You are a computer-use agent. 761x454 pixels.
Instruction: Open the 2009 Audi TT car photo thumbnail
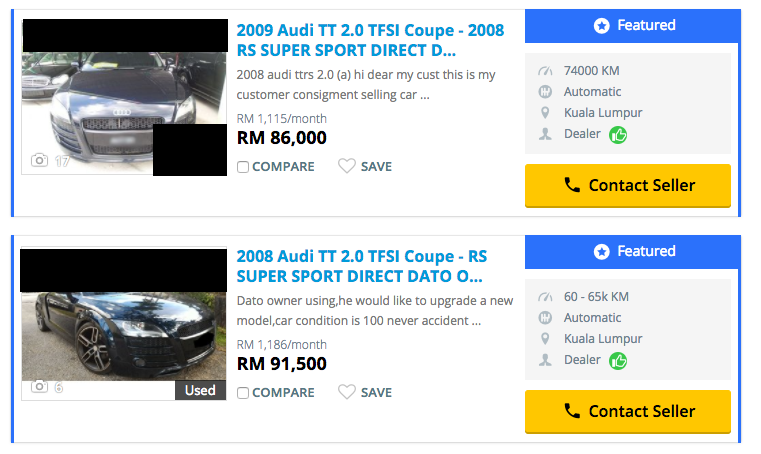point(110,110)
